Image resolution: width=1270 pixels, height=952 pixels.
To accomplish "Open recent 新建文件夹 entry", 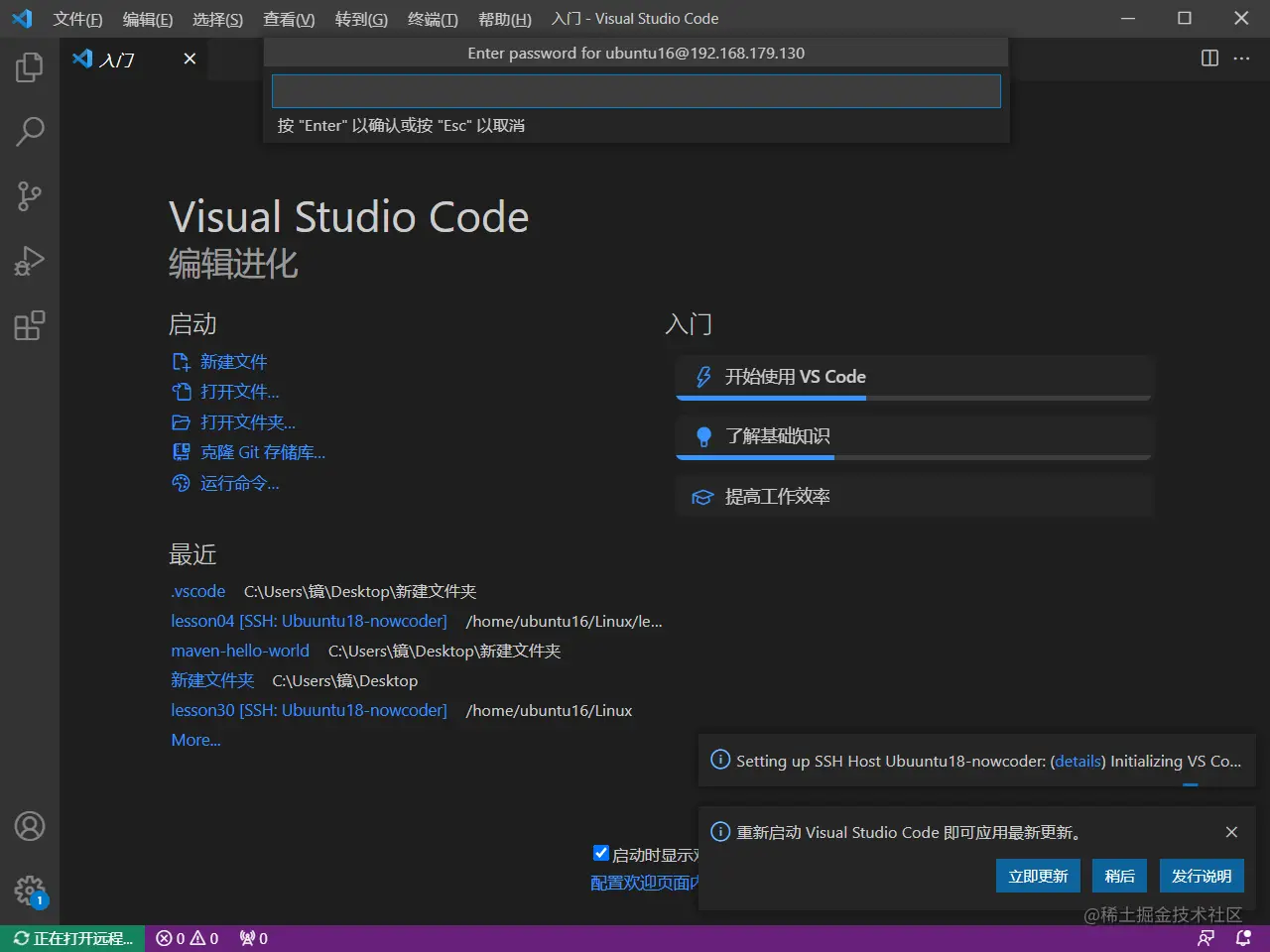I will pyautogui.click(x=212, y=680).
